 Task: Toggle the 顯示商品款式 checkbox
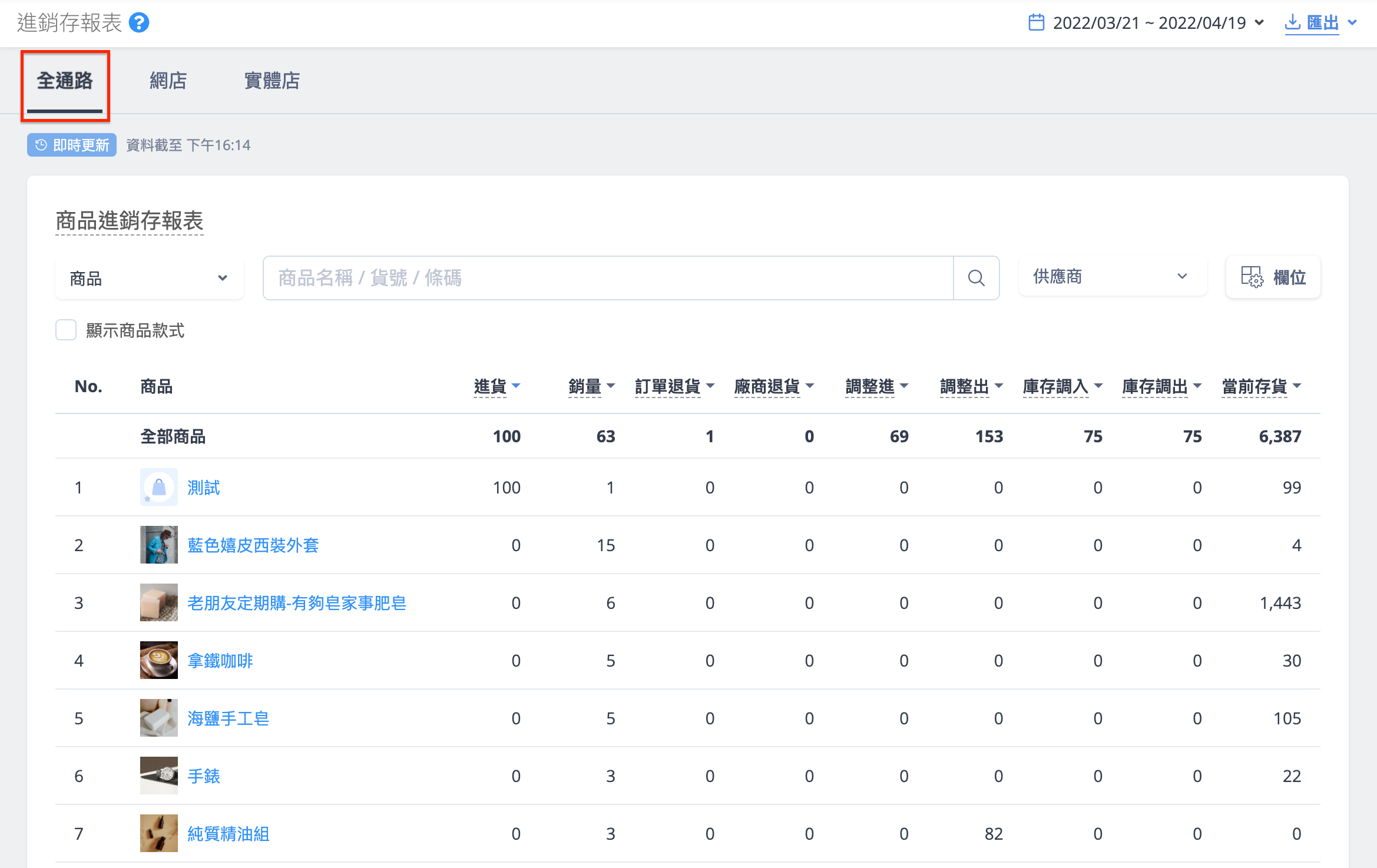coord(66,330)
